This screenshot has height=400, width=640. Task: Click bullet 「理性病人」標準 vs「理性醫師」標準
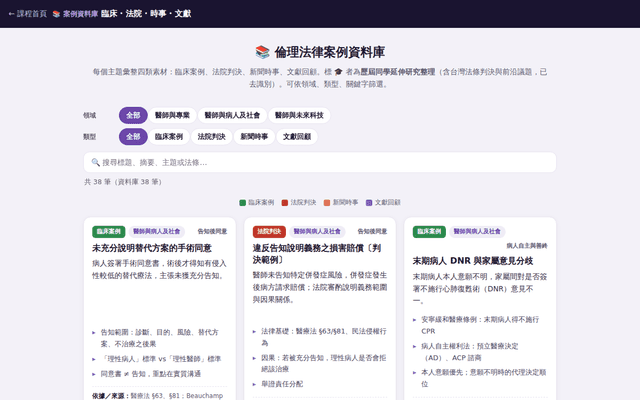point(161,359)
